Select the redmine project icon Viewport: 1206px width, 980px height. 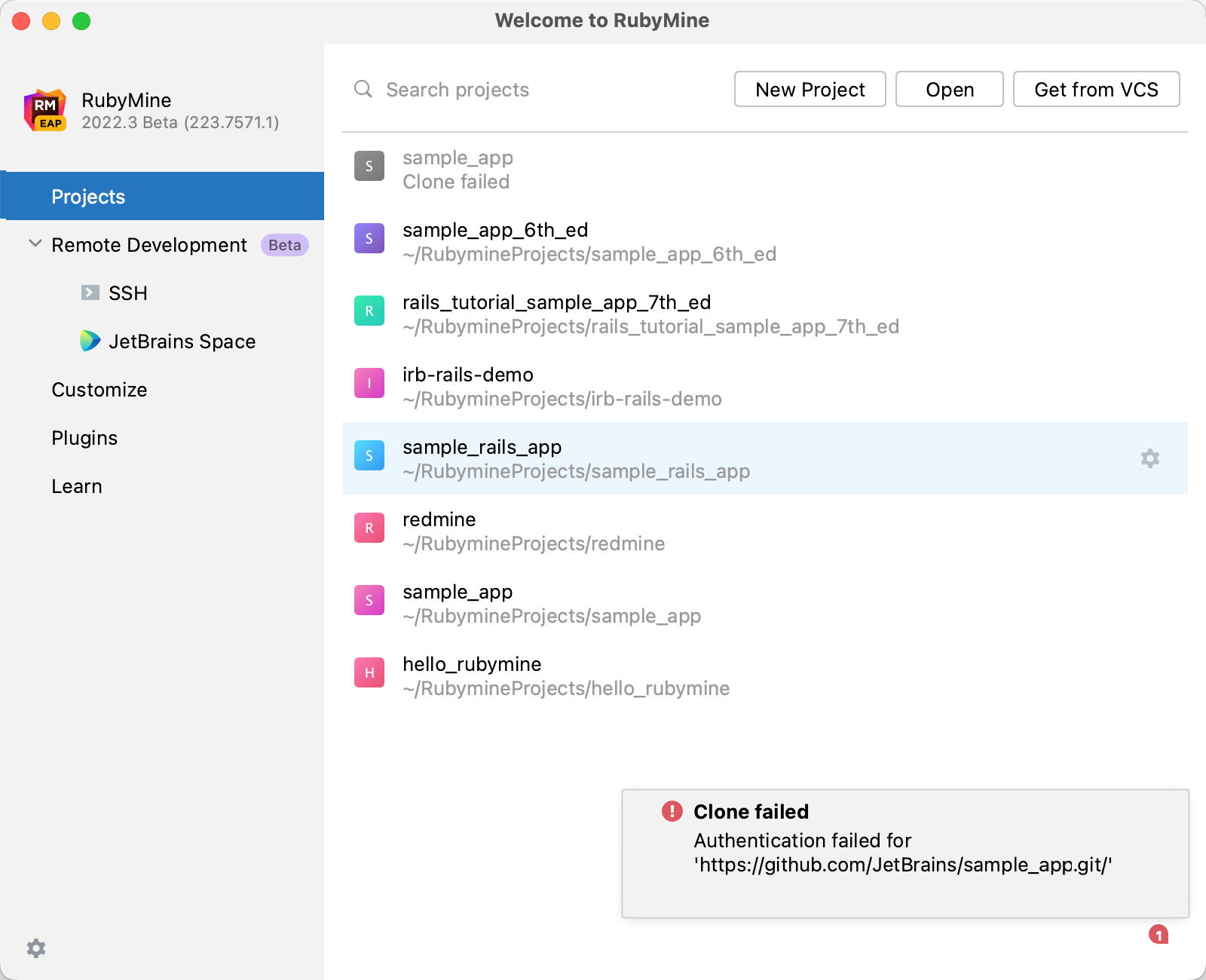(x=369, y=528)
